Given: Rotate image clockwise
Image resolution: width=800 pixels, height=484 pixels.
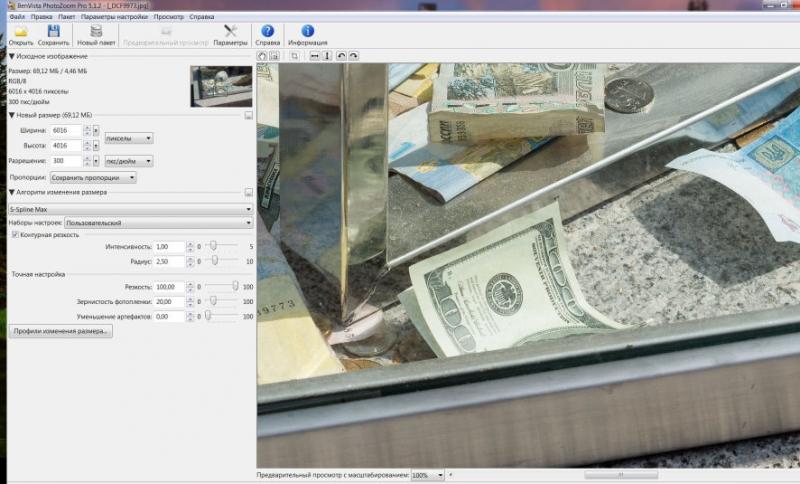Looking at the screenshot, I should click(x=354, y=56).
